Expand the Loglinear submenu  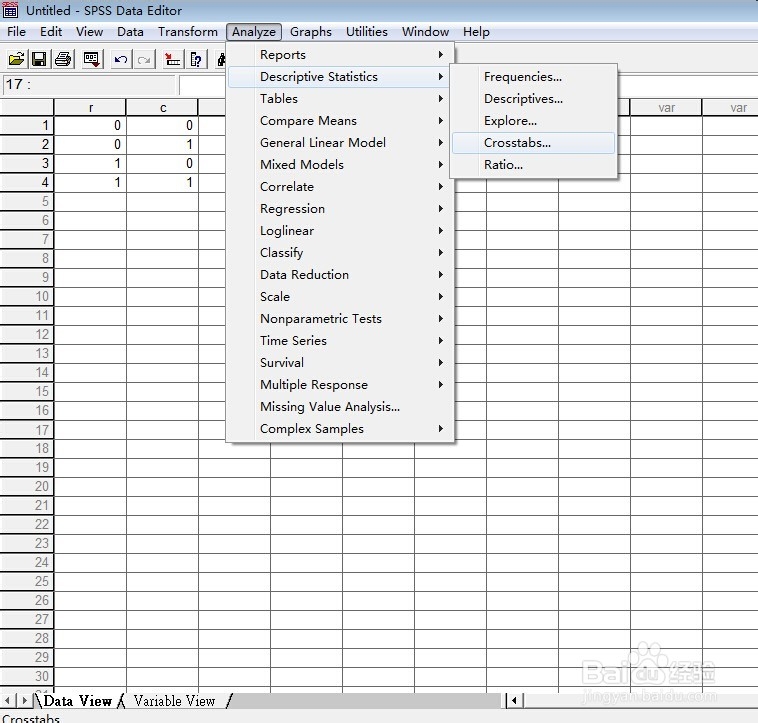click(340, 231)
